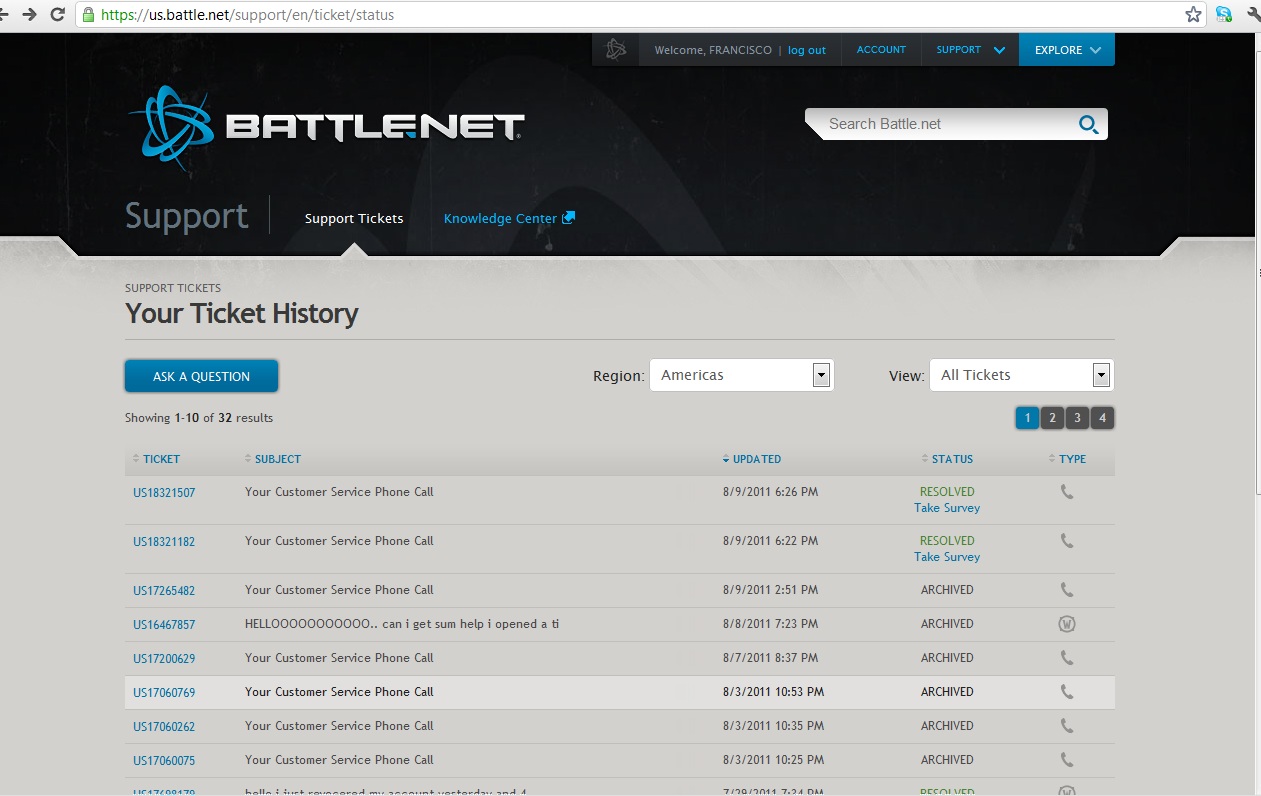Screen dimensions: 1261x796
Task: Go to results page 4
Action: click(x=1102, y=418)
